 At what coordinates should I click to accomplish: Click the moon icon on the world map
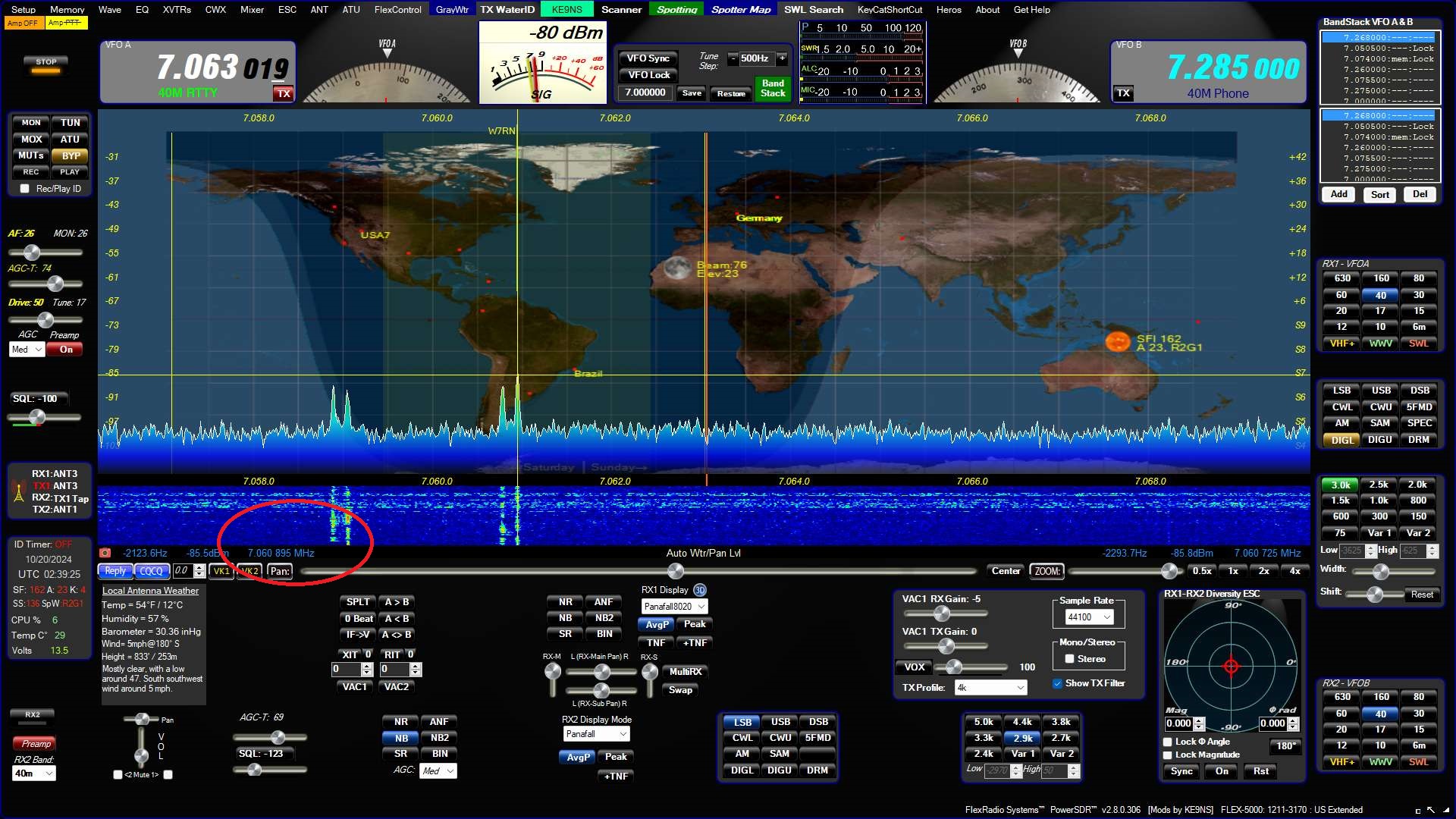(x=676, y=268)
